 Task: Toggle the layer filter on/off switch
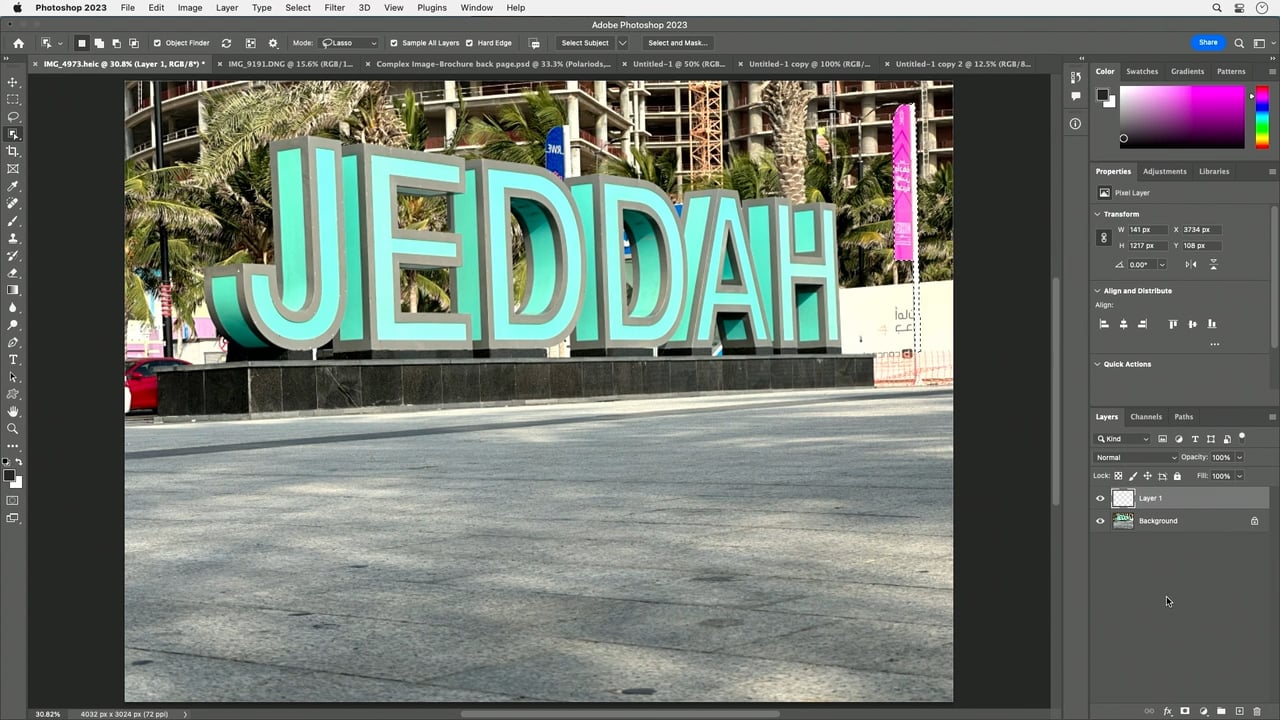1242,437
